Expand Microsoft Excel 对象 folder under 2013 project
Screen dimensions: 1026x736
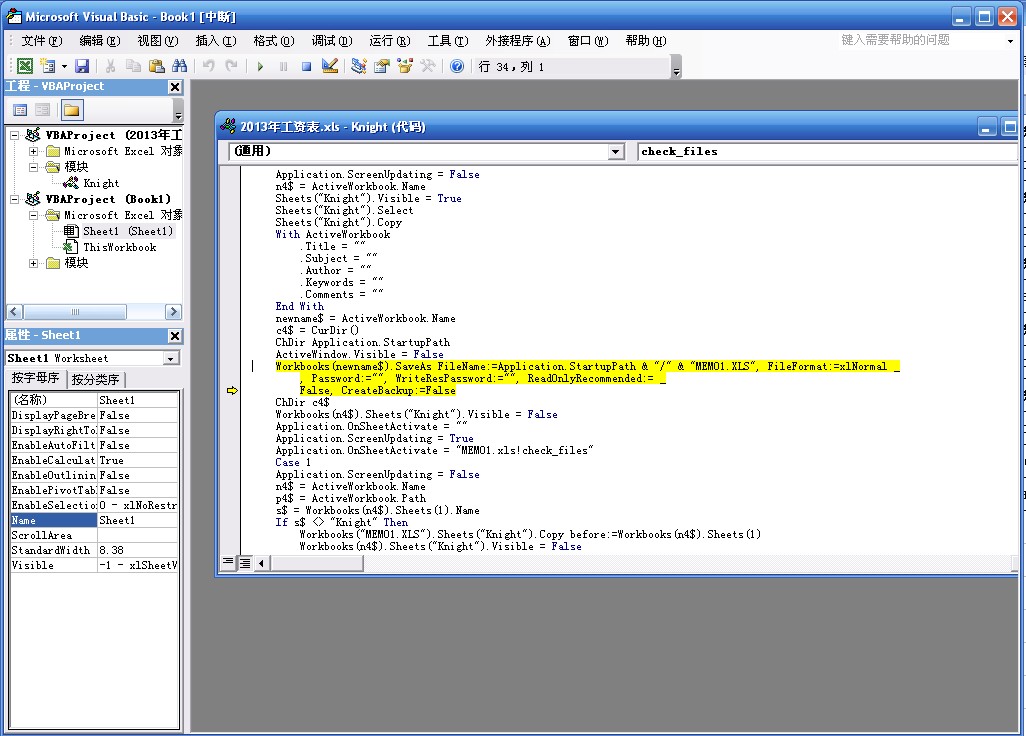pyautogui.click(x=33, y=151)
